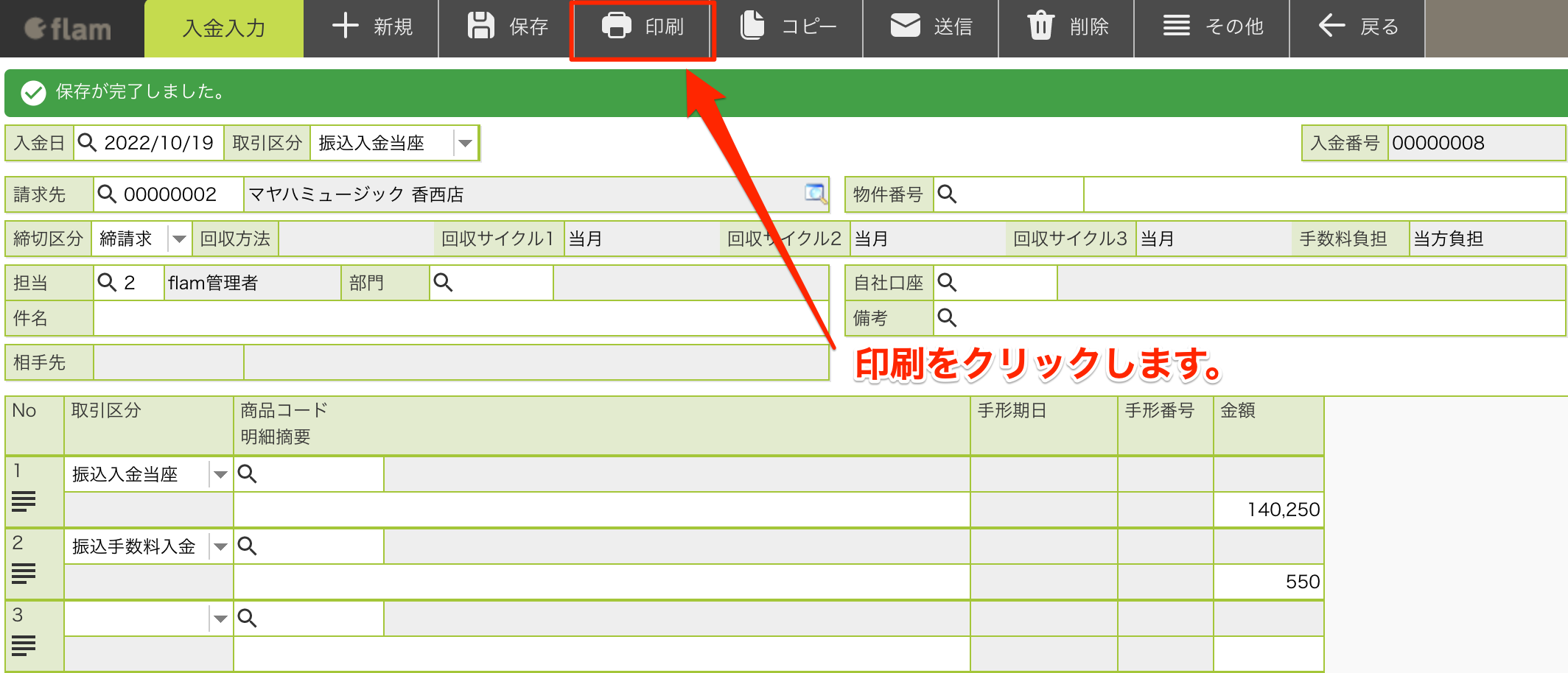
Task: Open row 3 line menu icon
Action: pyautogui.click(x=24, y=646)
